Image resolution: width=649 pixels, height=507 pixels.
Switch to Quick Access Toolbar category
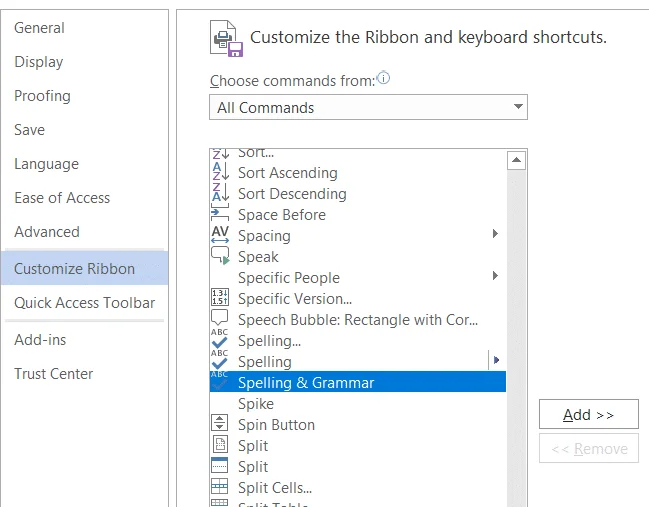84,303
